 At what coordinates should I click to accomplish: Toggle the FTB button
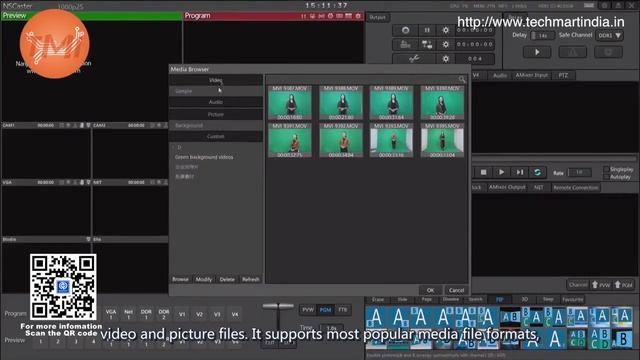[x=342, y=310]
